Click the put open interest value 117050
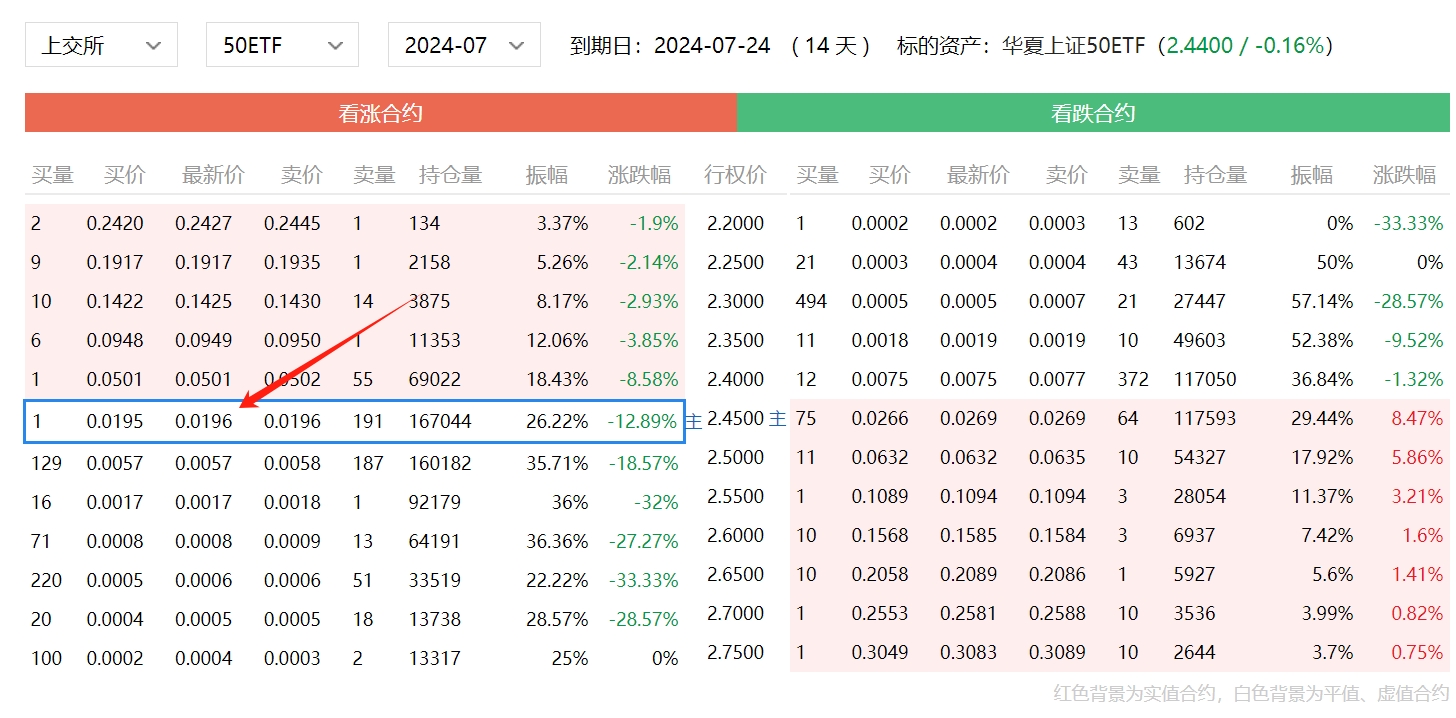The image size is (1456, 718). (x=1205, y=379)
